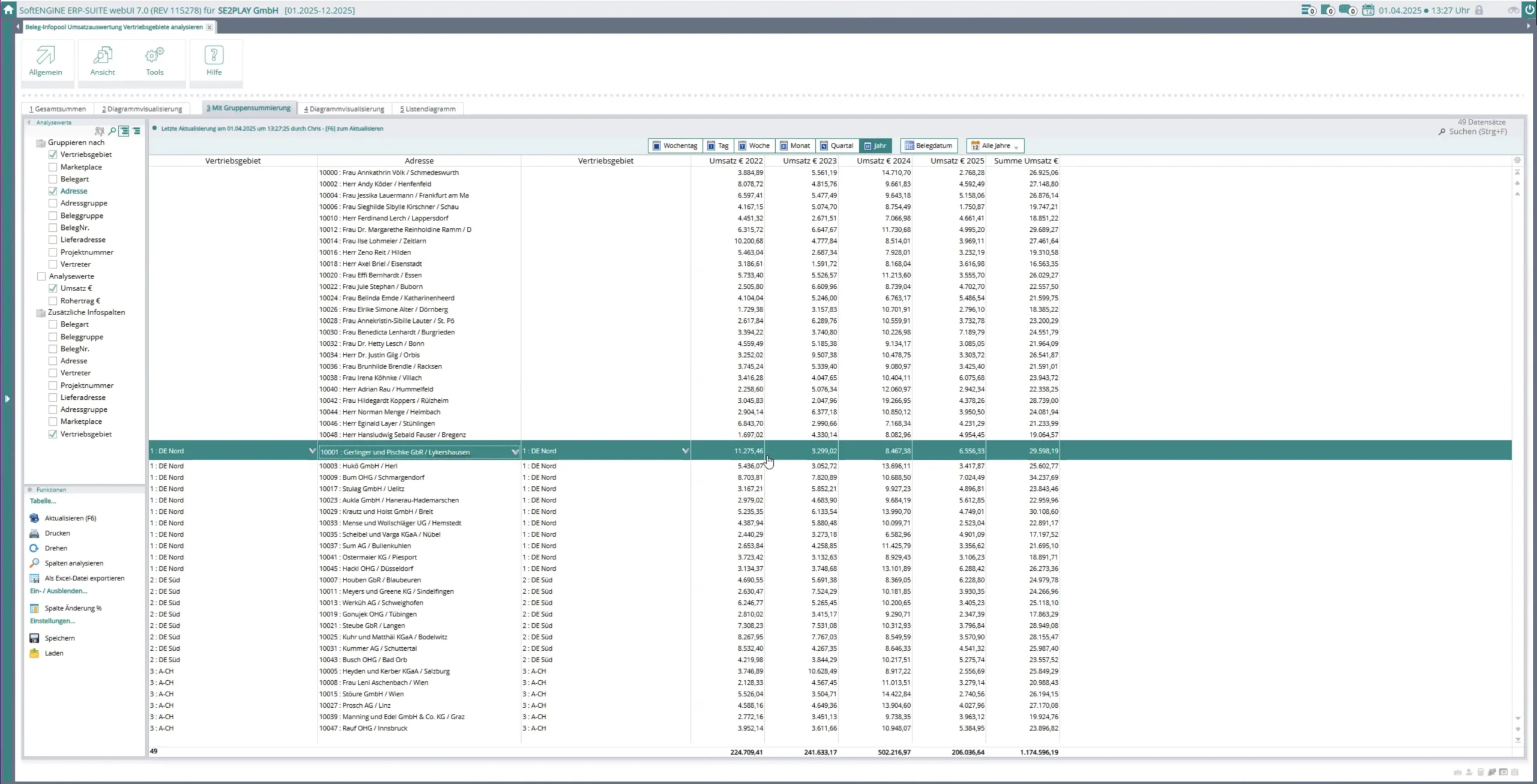Click the Speichern disk icon

point(34,638)
